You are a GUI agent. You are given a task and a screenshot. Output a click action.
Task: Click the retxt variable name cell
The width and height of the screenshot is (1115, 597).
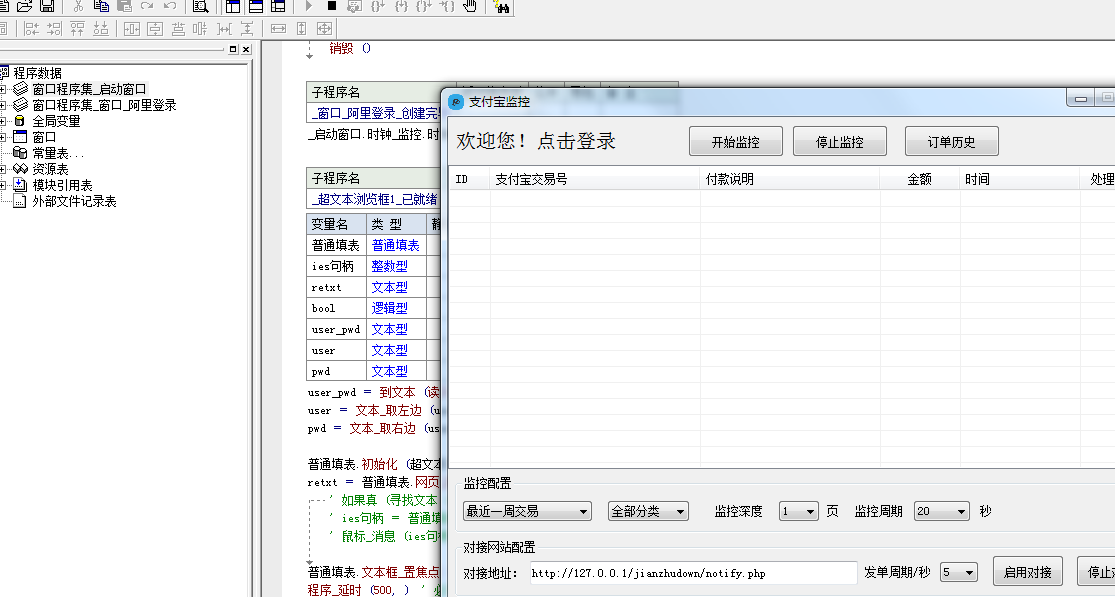coord(336,287)
